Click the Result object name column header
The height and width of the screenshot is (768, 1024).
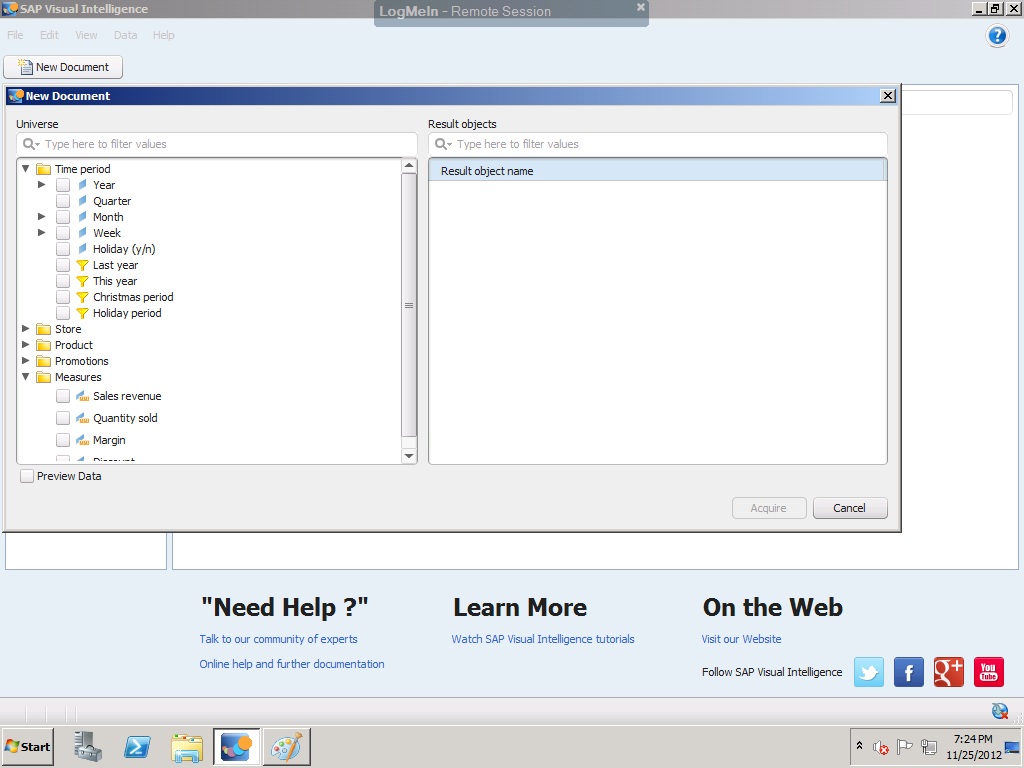coord(657,171)
